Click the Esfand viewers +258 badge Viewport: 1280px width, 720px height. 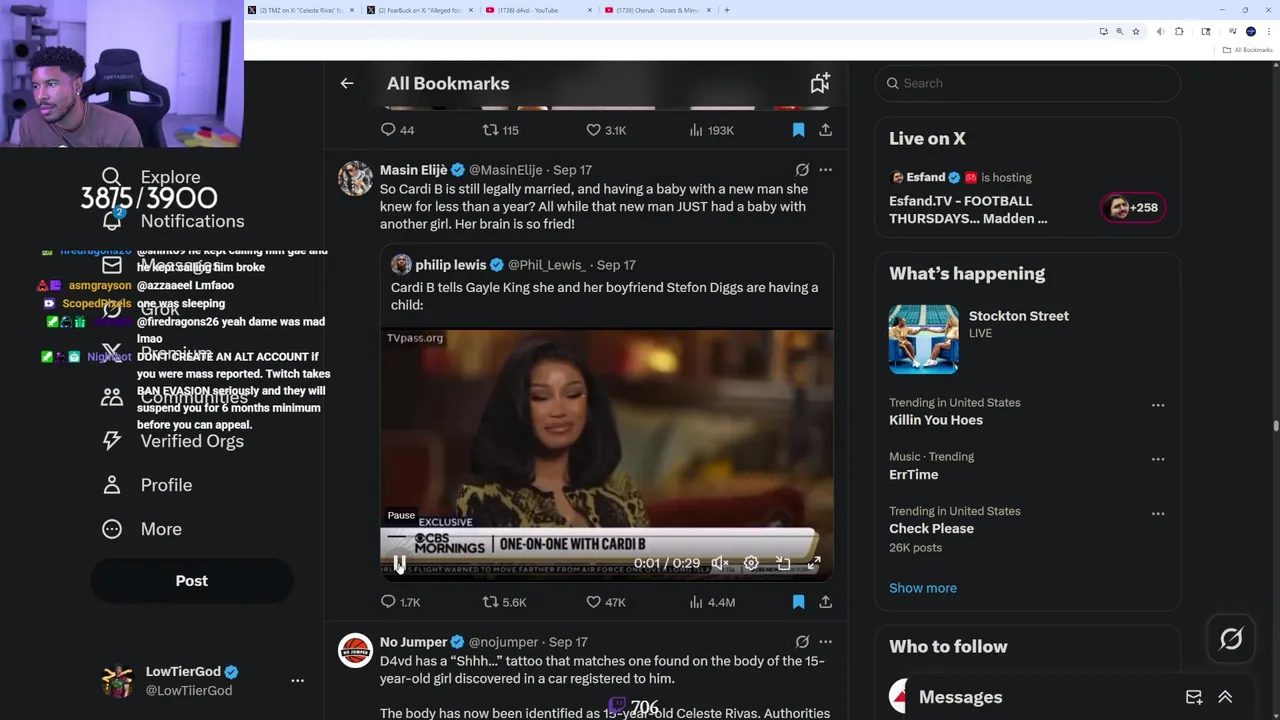tap(1133, 208)
